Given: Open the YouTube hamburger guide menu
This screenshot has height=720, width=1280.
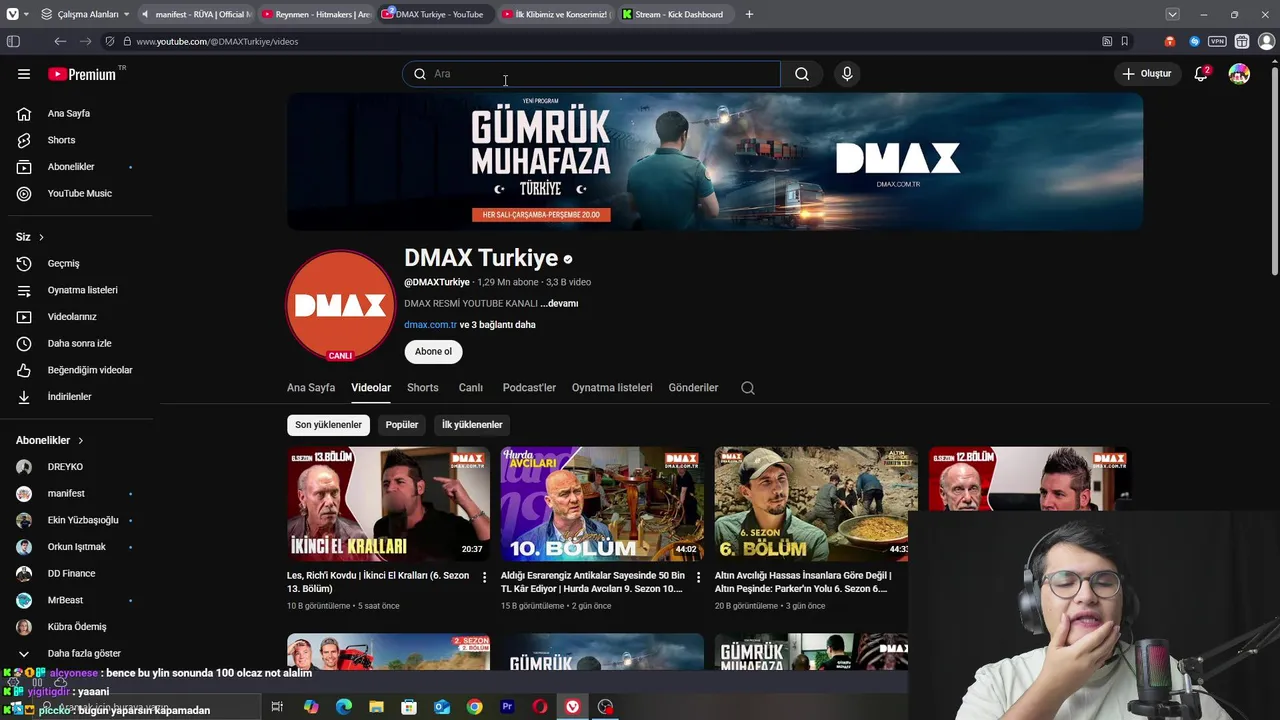Looking at the screenshot, I should pyautogui.click(x=24, y=74).
